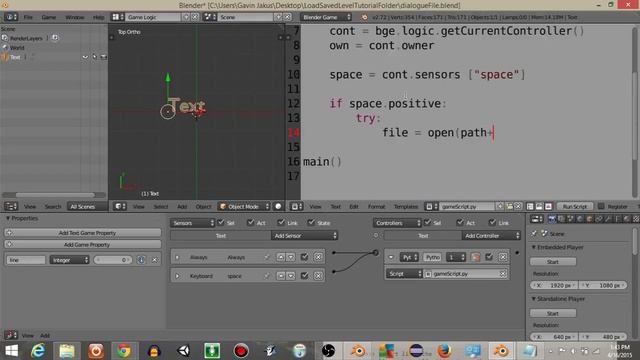Add a new scene
The width and height of the screenshot is (640, 360).
coord(279,17)
